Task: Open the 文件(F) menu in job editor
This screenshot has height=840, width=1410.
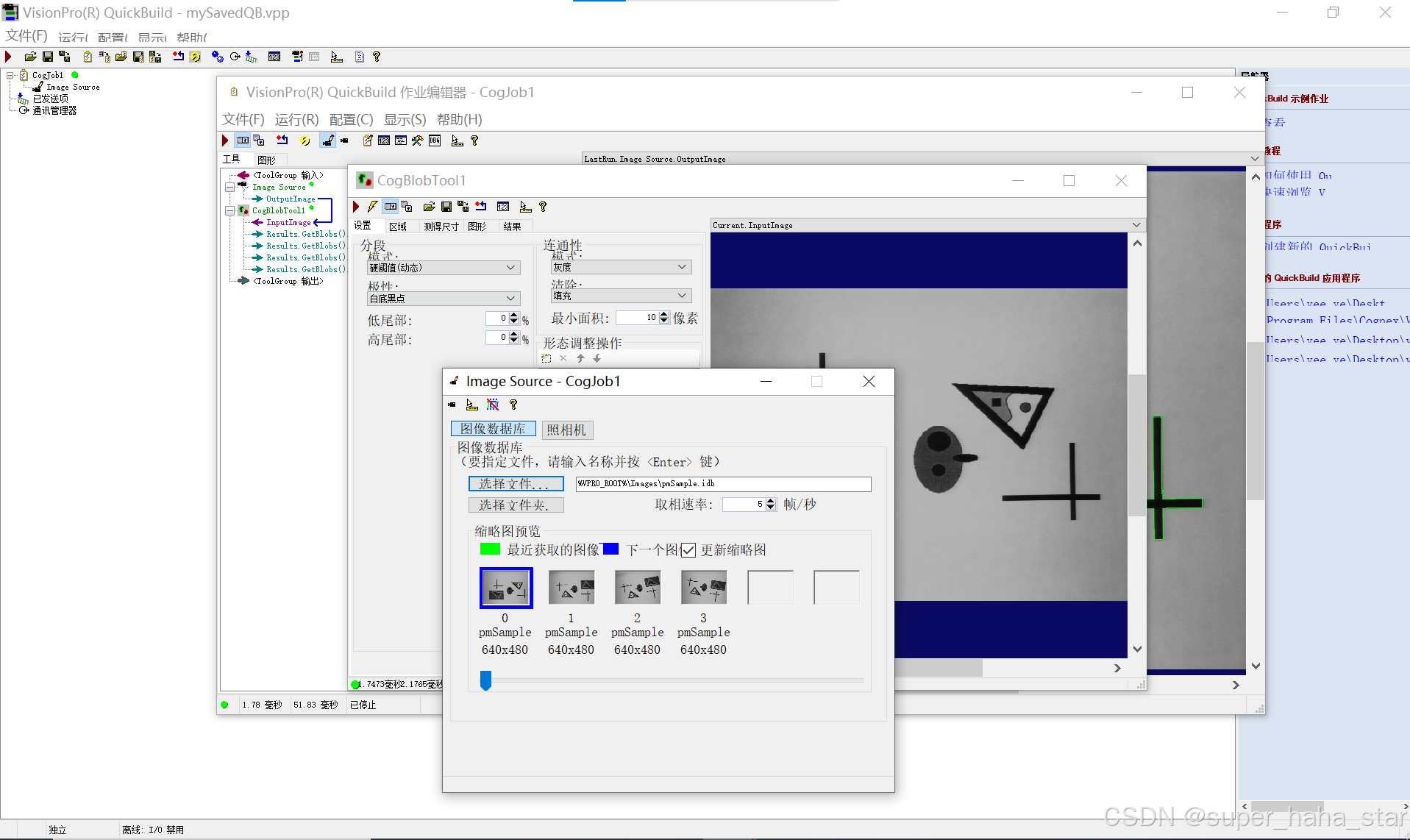Action: [x=243, y=119]
